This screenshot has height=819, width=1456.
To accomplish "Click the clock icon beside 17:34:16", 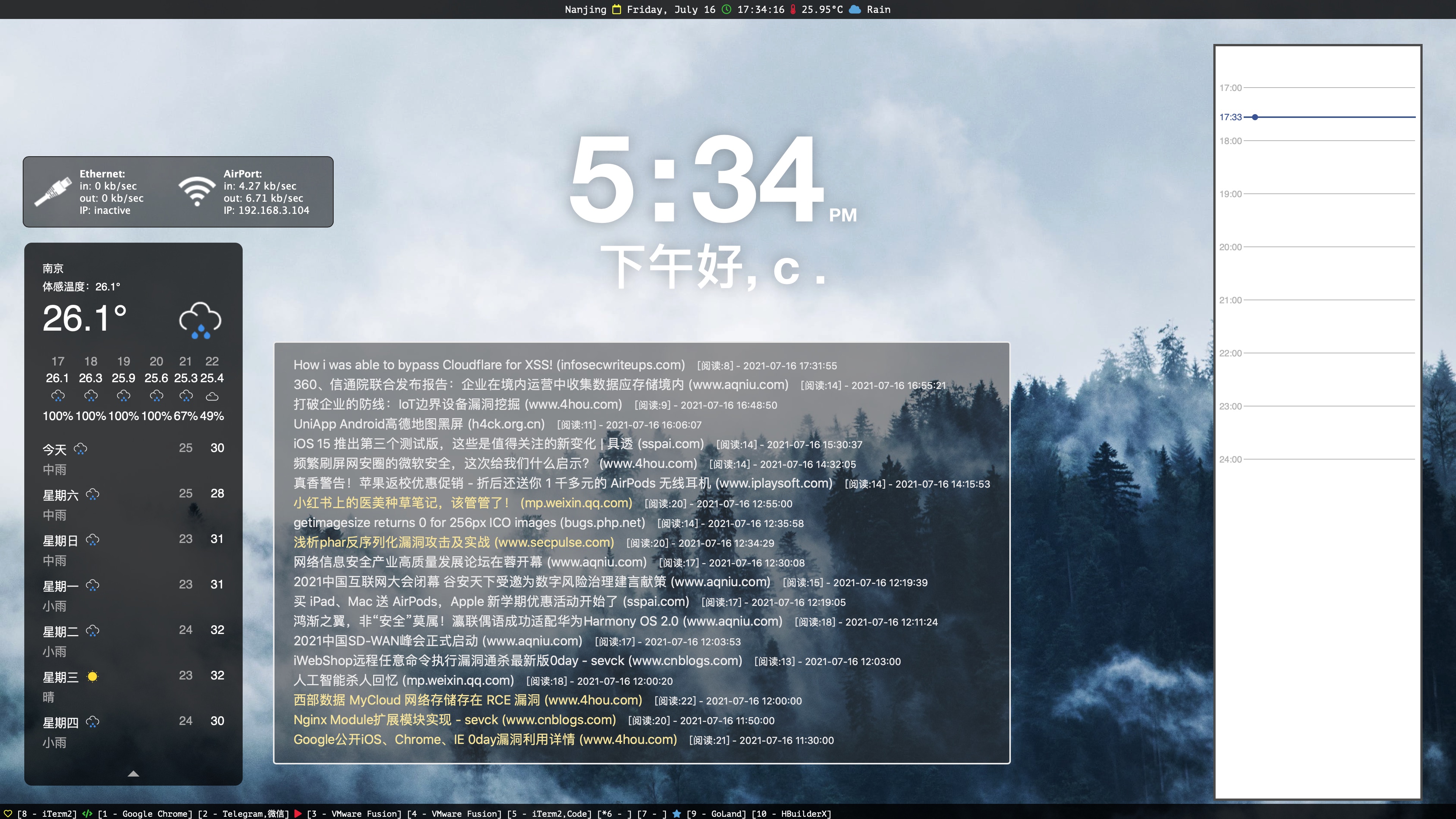I will click(x=727, y=9).
